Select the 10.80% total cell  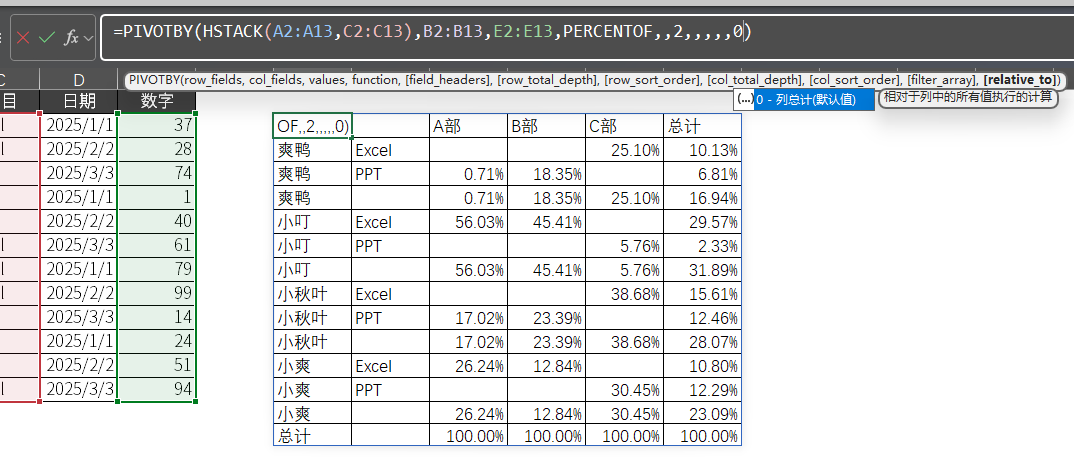pos(703,365)
